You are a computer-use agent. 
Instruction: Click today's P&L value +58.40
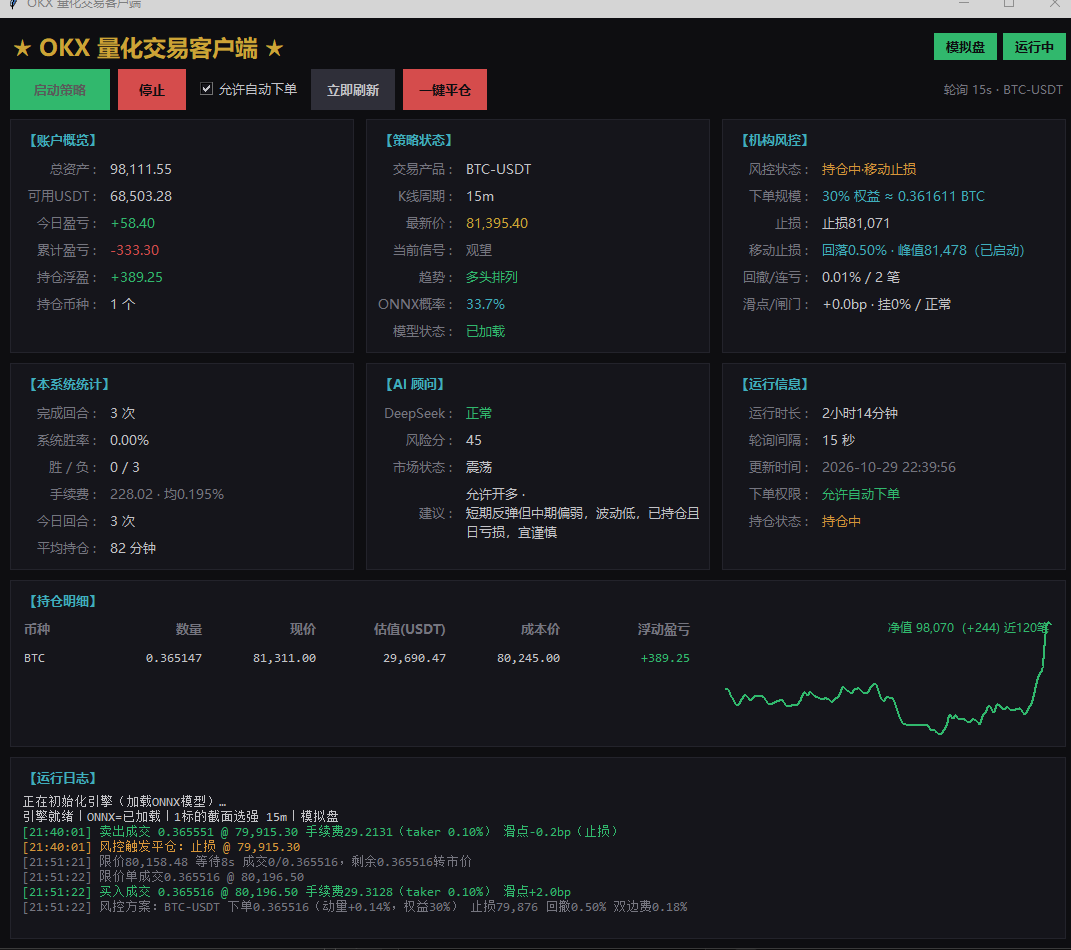[133, 223]
